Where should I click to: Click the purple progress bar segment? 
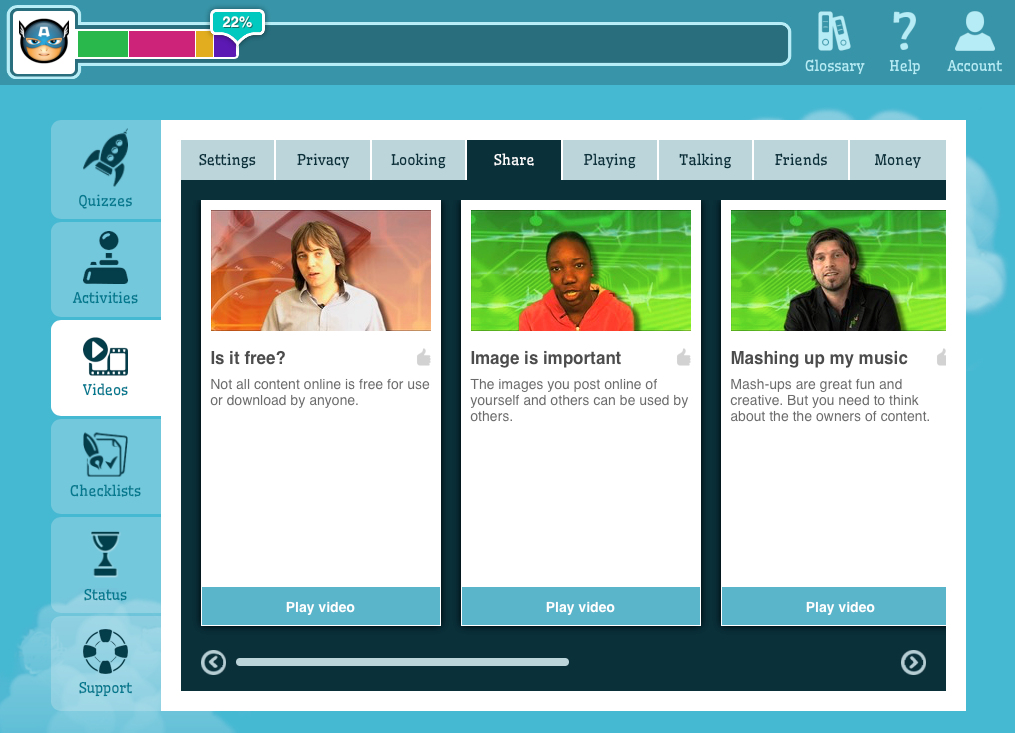[225, 45]
